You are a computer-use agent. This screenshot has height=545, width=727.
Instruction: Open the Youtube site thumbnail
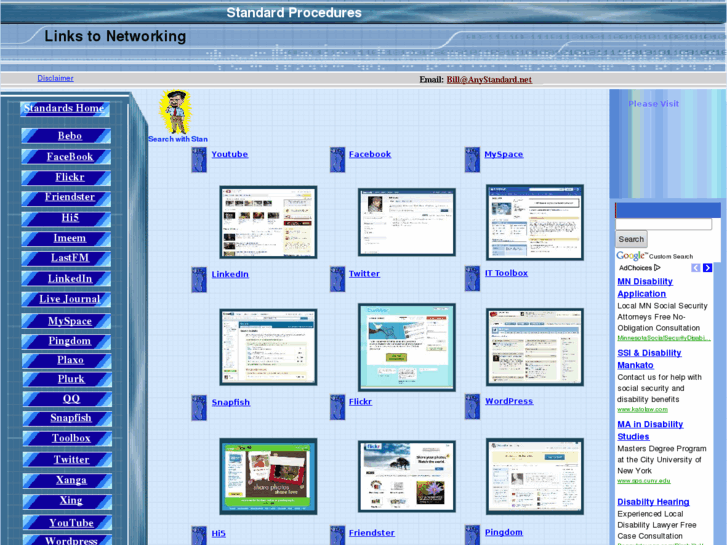tap(268, 222)
